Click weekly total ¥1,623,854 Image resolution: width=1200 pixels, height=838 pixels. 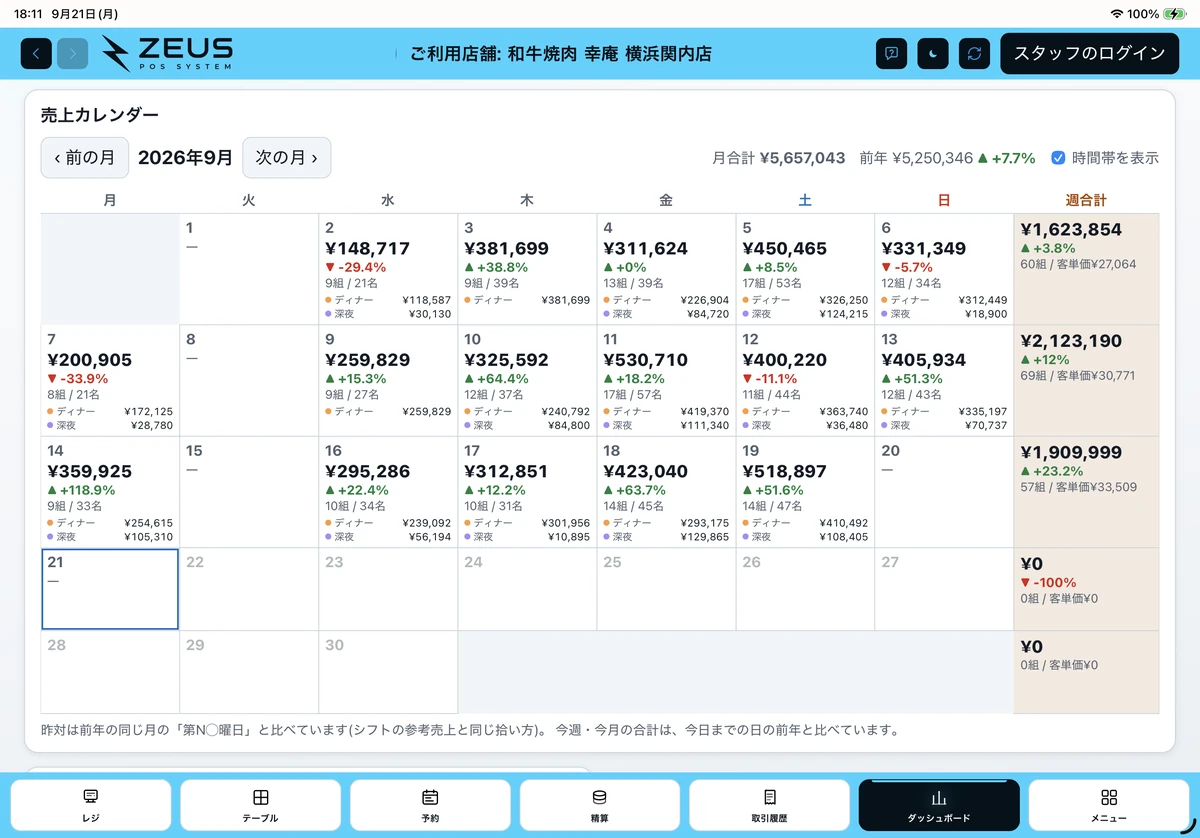pyautogui.click(x=1071, y=230)
